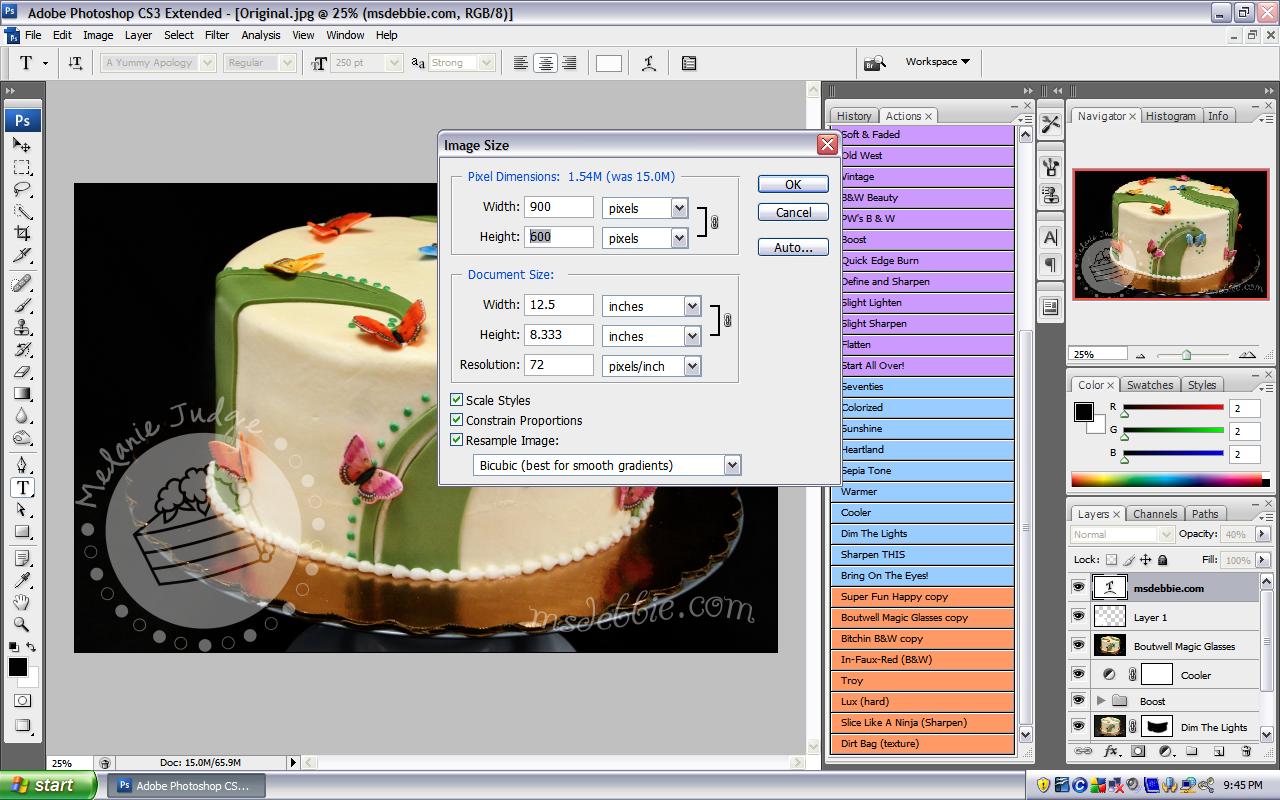
Task: Select the Zoom magnifier tool
Action: [22, 625]
